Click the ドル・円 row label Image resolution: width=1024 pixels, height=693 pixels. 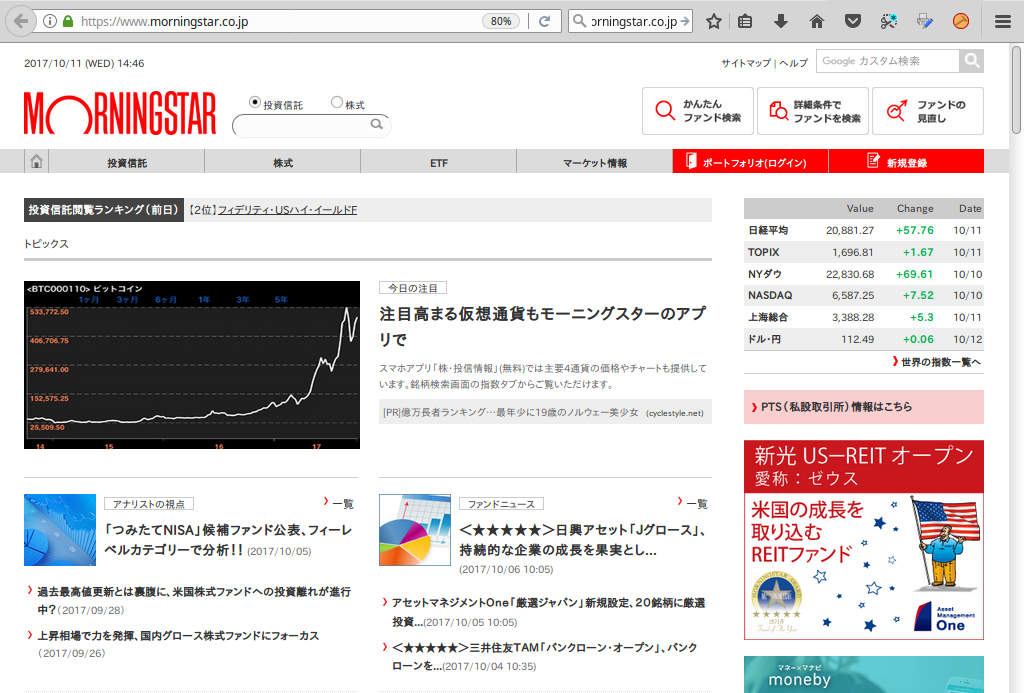764,340
